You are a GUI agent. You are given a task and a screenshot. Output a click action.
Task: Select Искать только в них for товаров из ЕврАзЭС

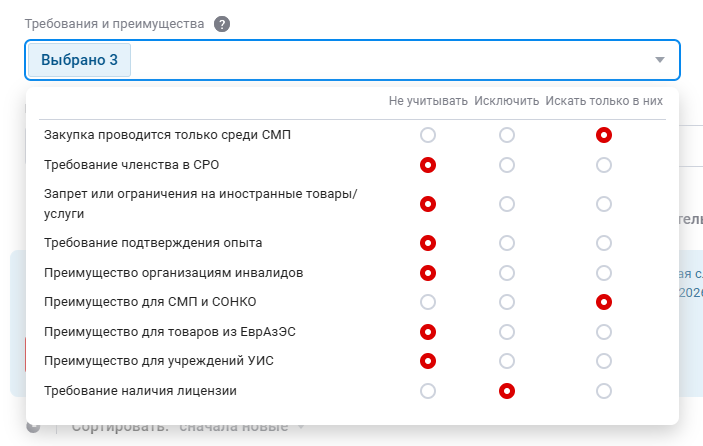(x=604, y=332)
